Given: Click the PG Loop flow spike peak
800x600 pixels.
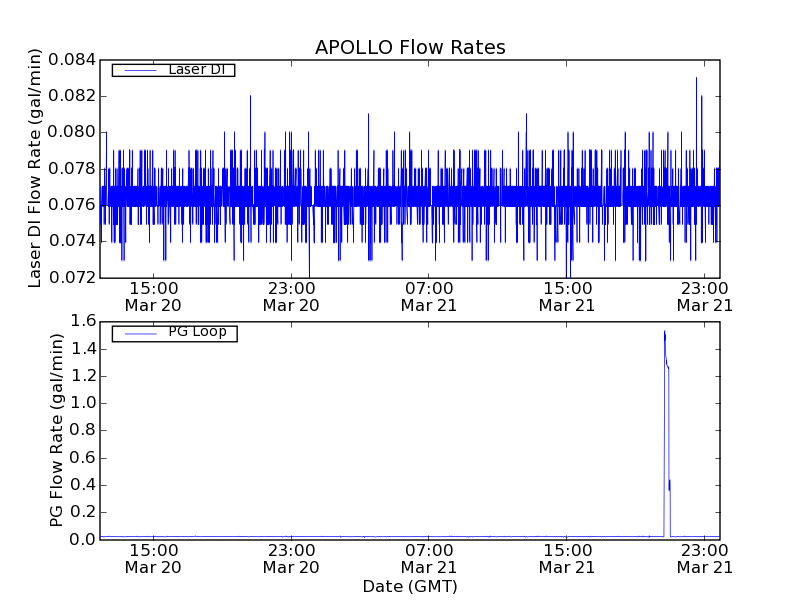Looking at the screenshot, I should pos(664,331).
